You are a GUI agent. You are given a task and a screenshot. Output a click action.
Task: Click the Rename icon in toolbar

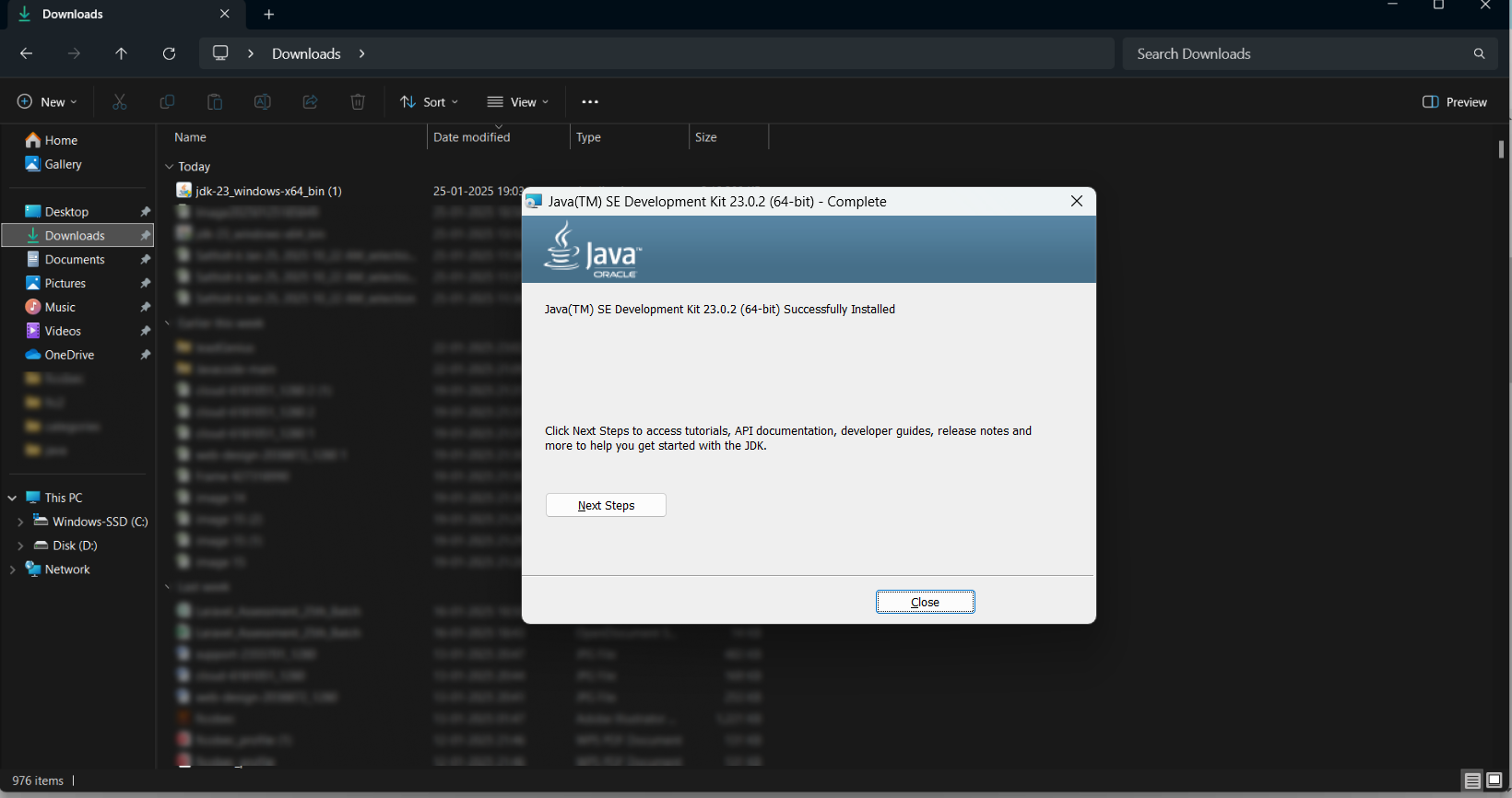click(x=263, y=101)
